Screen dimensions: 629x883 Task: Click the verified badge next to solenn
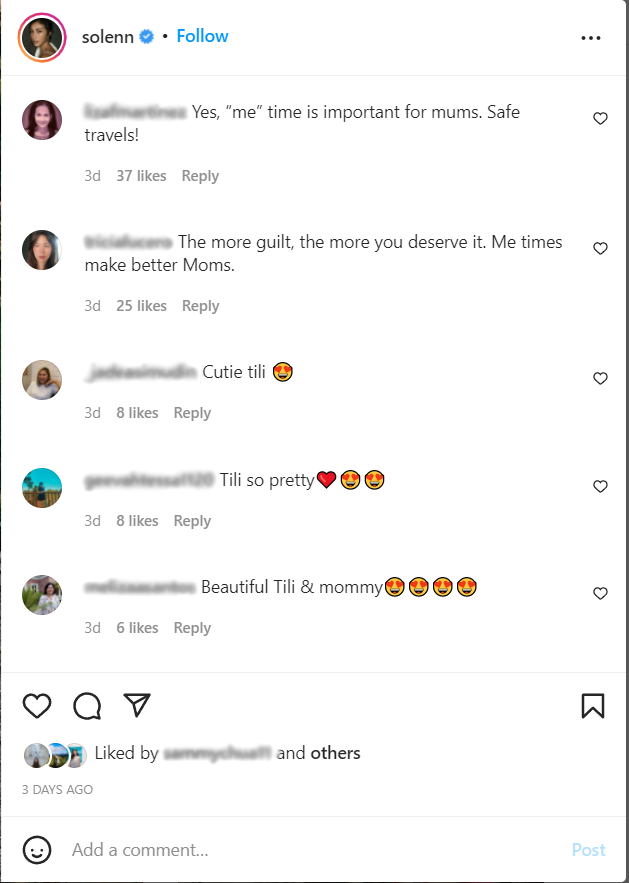[x=146, y=36]
